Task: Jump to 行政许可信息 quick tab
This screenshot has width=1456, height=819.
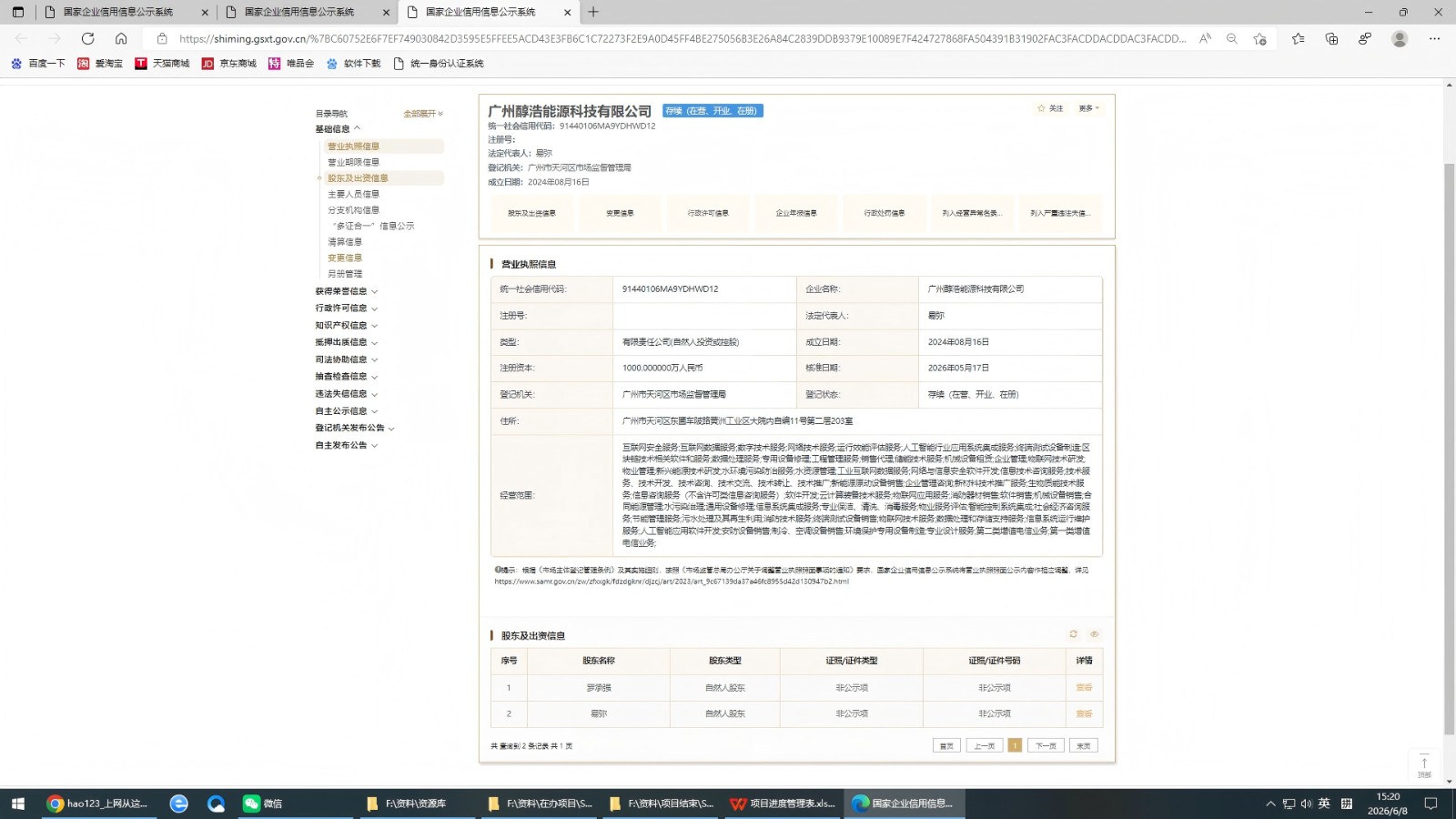Action: pyautogui.click(x=708, y=213)
